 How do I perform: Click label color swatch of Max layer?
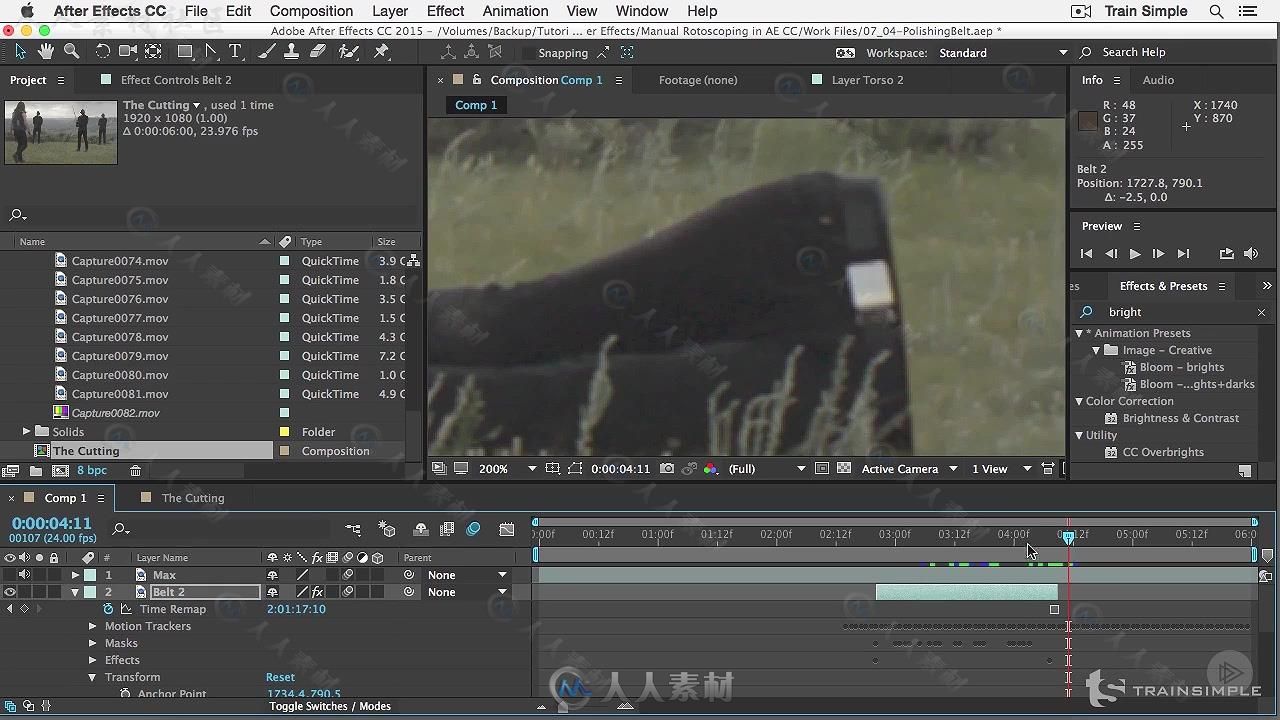90,575
